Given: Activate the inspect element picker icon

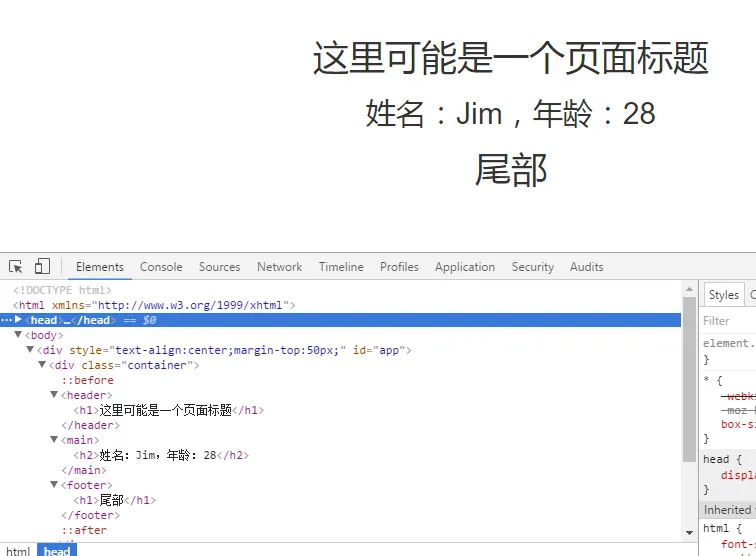Looking at the screenshot, I should click(x=15, y=267).
